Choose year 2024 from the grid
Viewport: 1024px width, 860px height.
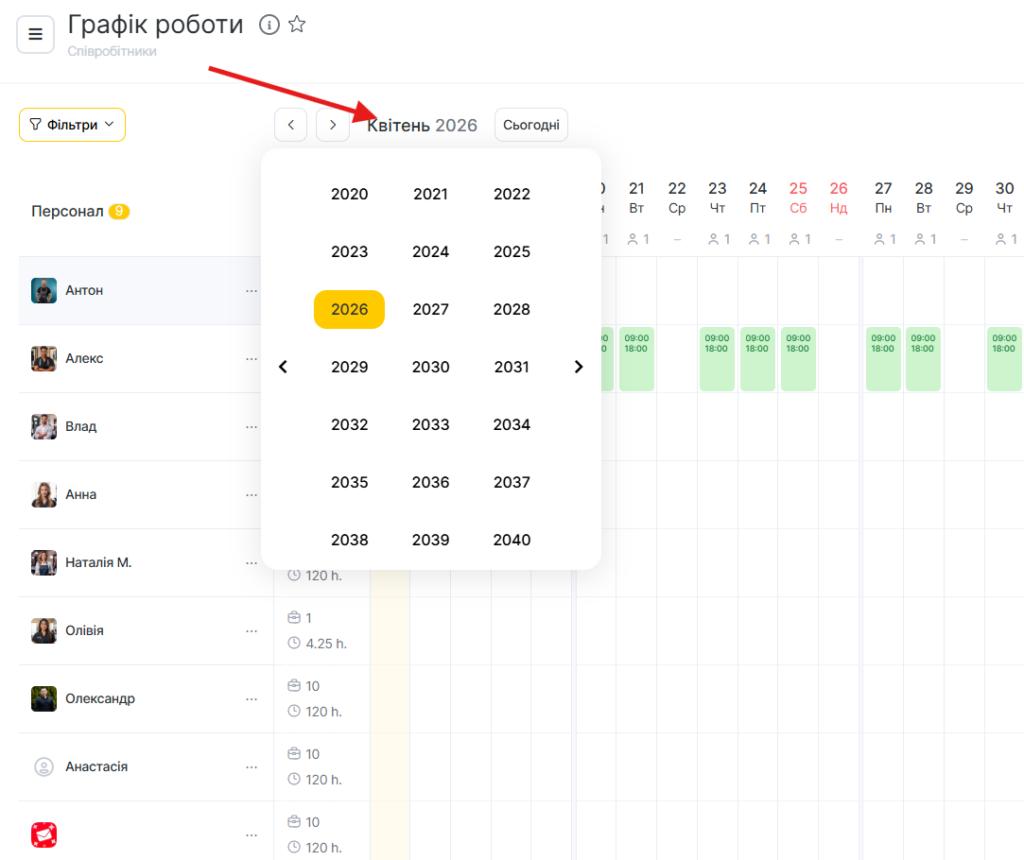pyautogui.click(x=430, y=252)
